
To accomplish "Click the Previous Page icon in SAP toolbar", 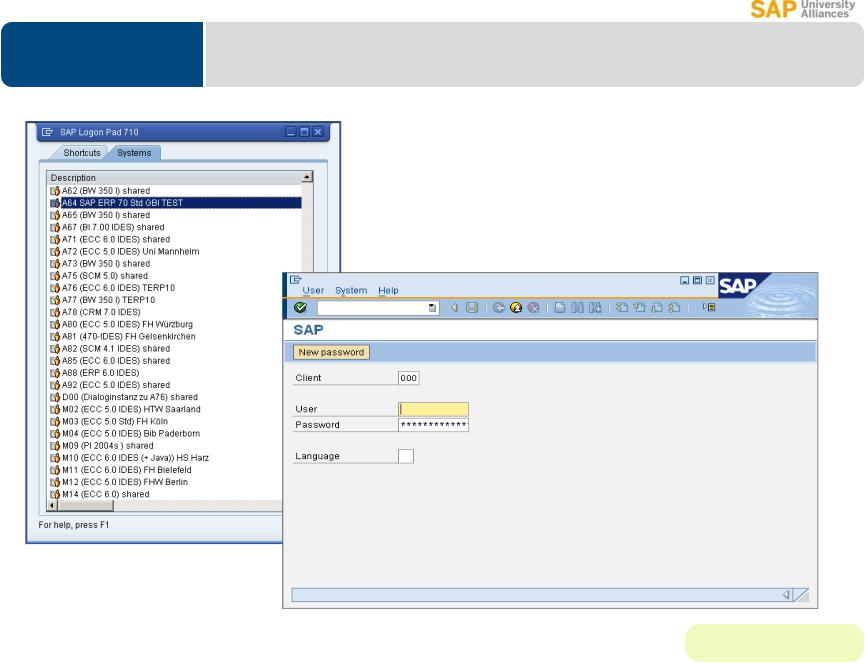I will pos(639,307).
